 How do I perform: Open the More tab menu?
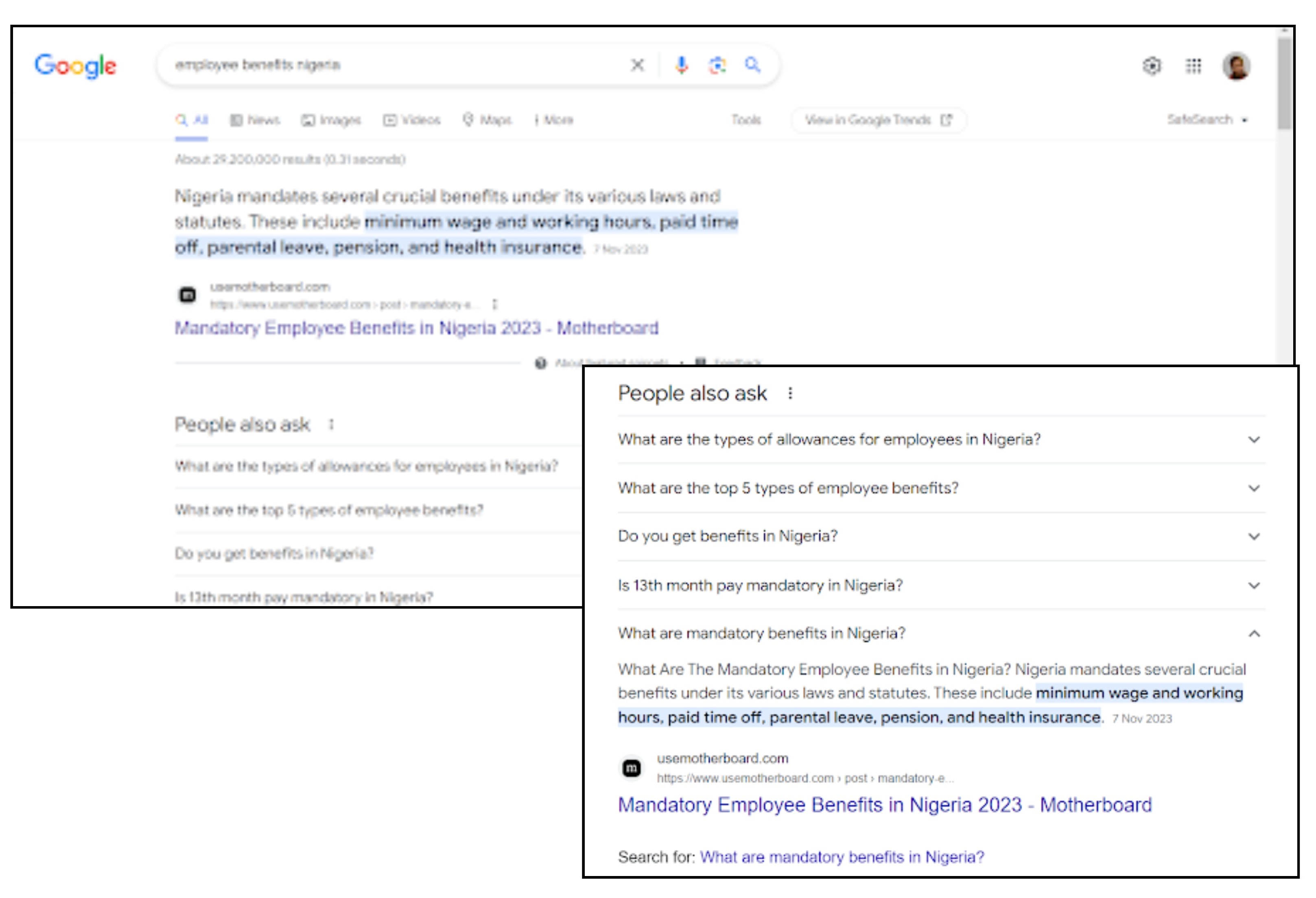pos(554,120)
